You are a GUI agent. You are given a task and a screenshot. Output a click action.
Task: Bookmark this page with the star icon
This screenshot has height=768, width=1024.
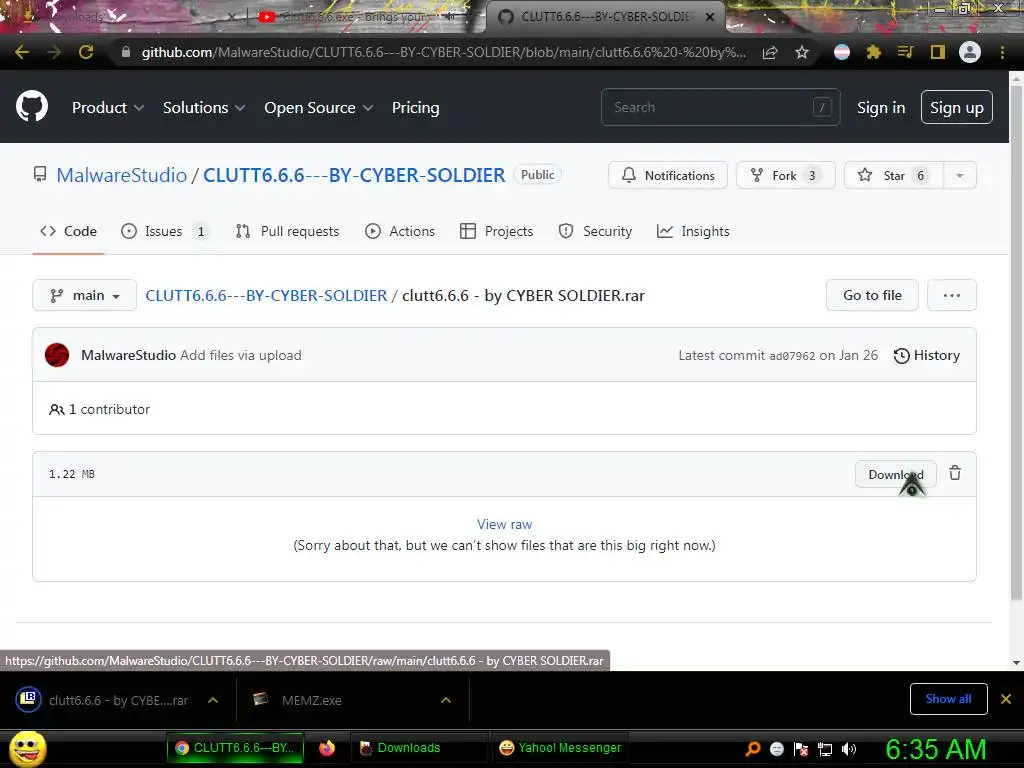pyautogui.click(x=802, y=52)
